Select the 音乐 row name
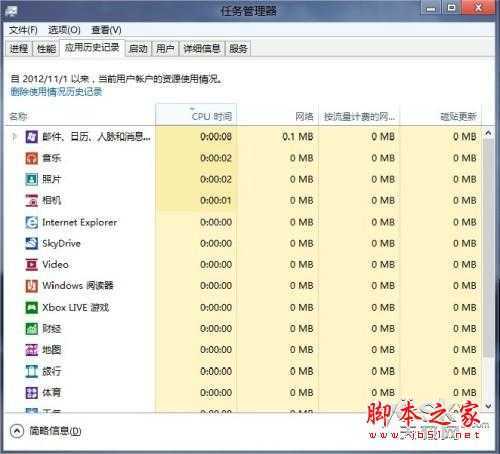 [51, 158]
